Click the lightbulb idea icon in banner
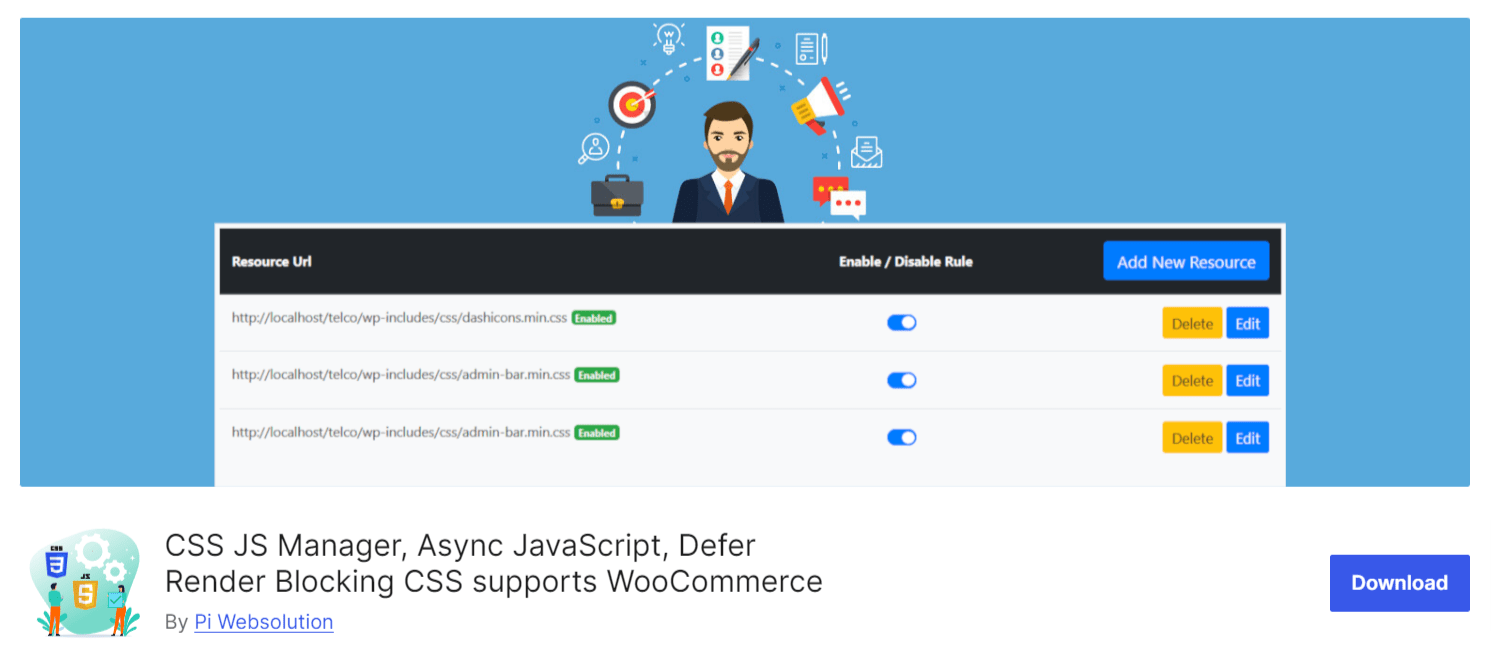1491x663 pixels. click(x=667, y=38)
